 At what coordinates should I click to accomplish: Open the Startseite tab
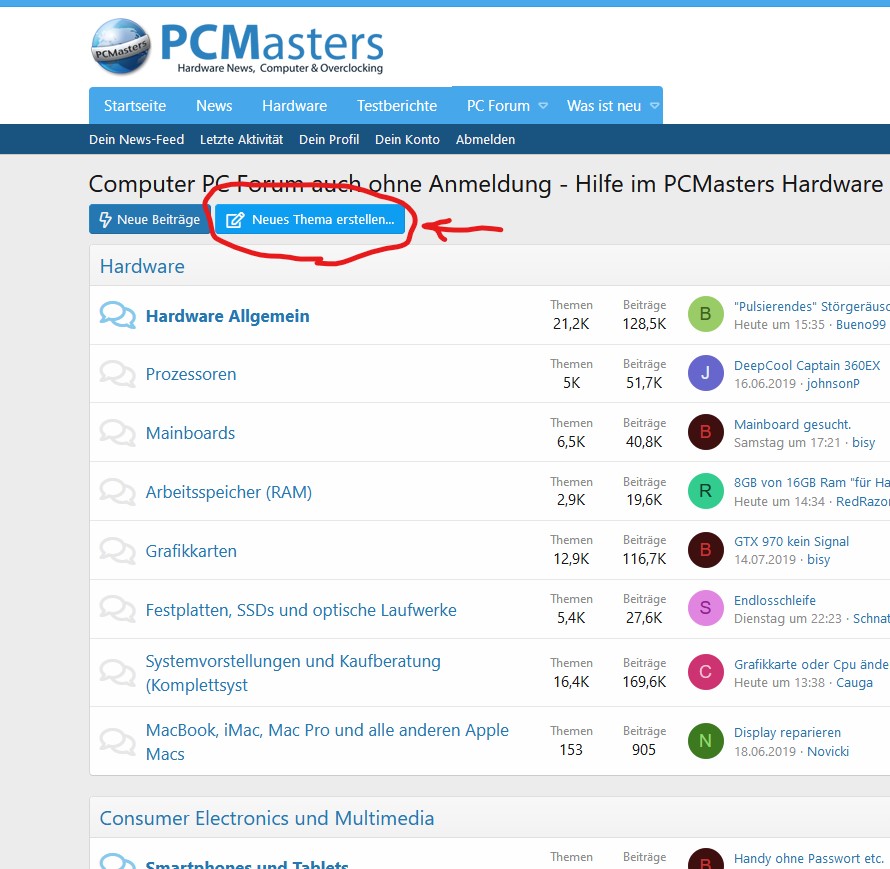pos(135,106)
